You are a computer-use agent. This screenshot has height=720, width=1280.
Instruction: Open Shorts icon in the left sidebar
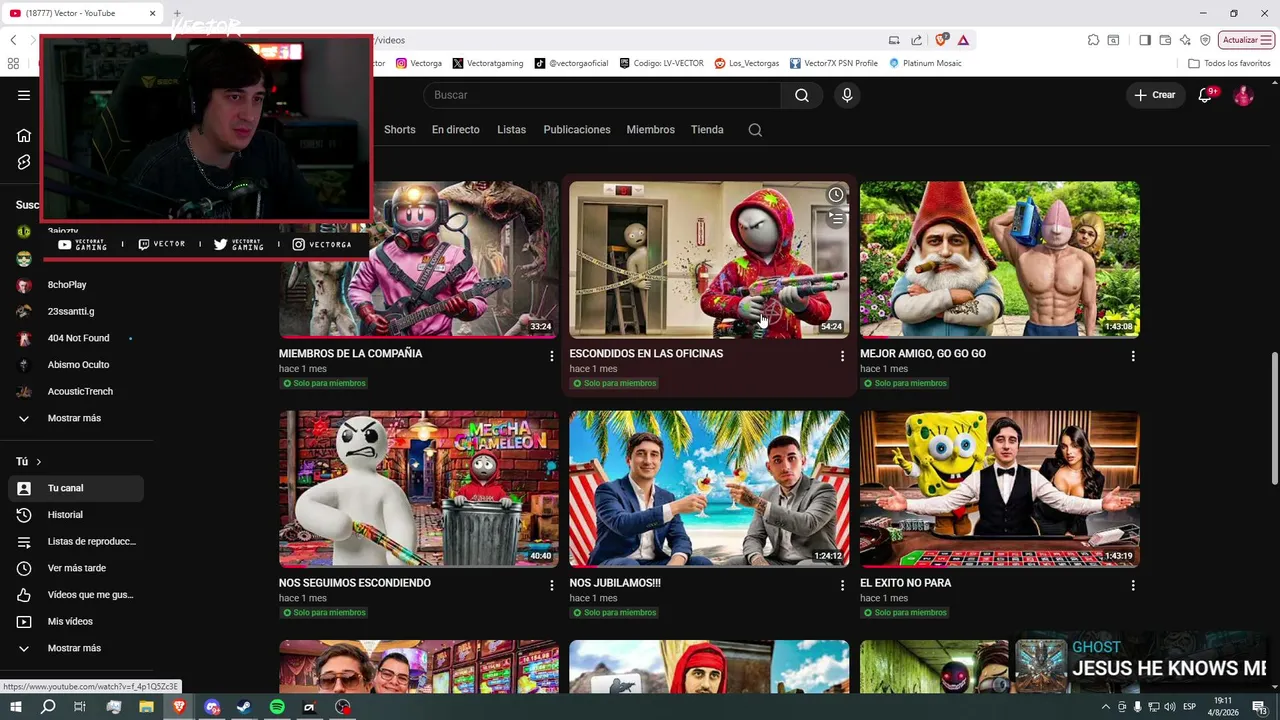(24, 162)
